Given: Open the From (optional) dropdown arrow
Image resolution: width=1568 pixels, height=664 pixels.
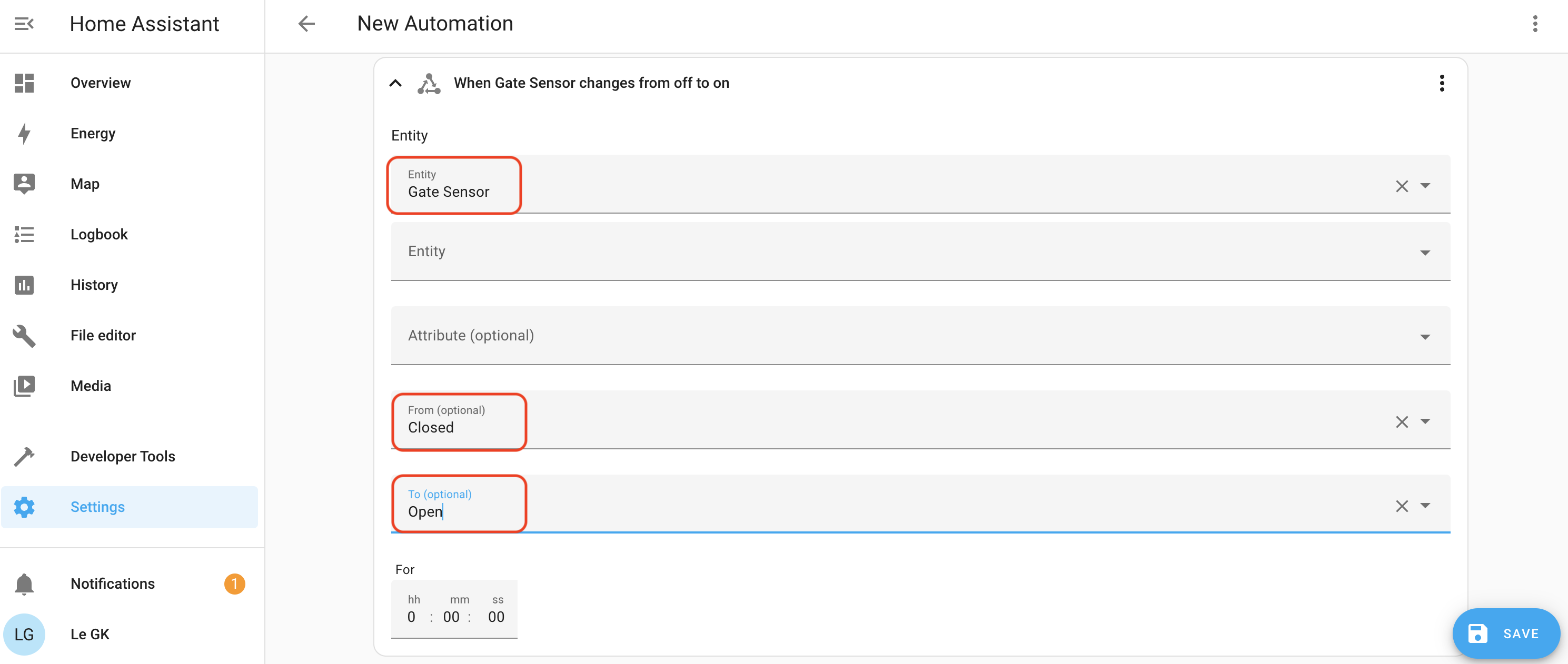Looking at the screenshot, I should coord(1424,421).
